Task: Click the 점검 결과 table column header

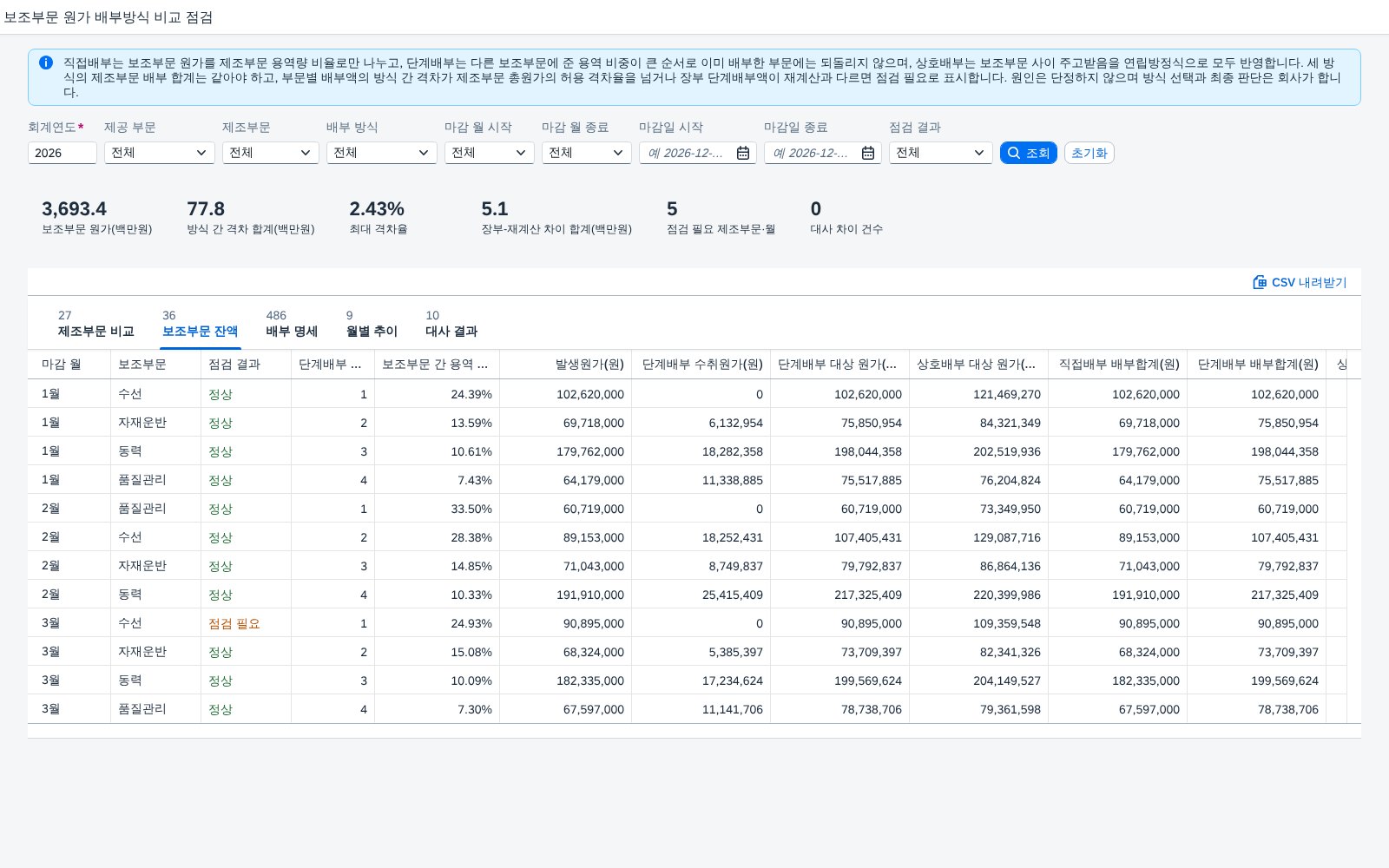Action: [x=247, y=365]
